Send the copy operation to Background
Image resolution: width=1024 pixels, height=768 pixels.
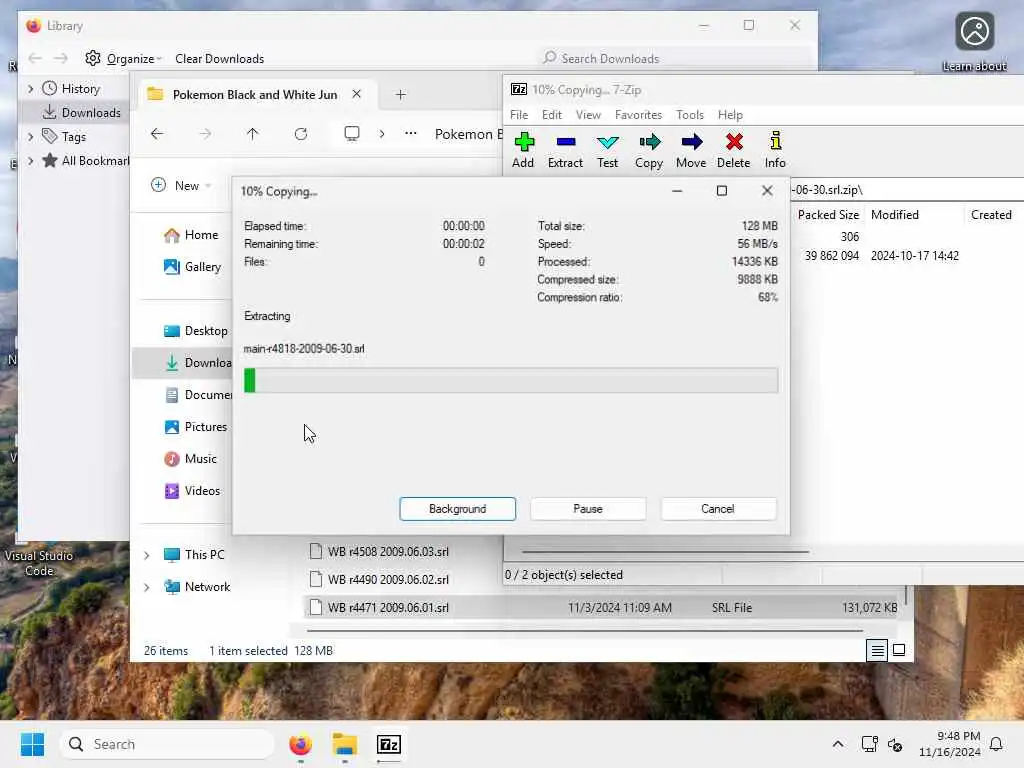(x=458, y=509)
